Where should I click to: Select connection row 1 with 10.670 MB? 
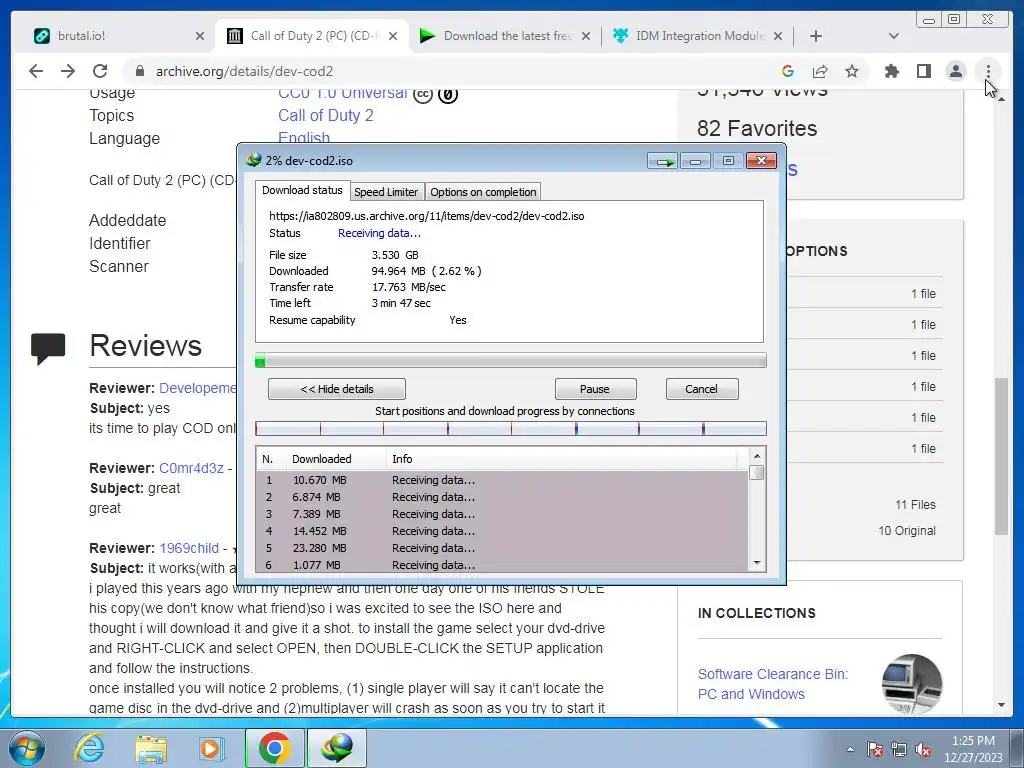503,480
